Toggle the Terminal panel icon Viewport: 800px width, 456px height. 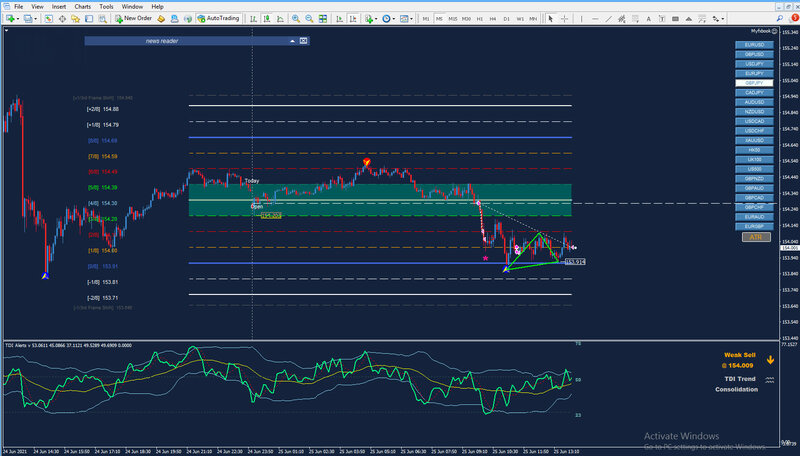click(89, 19)
